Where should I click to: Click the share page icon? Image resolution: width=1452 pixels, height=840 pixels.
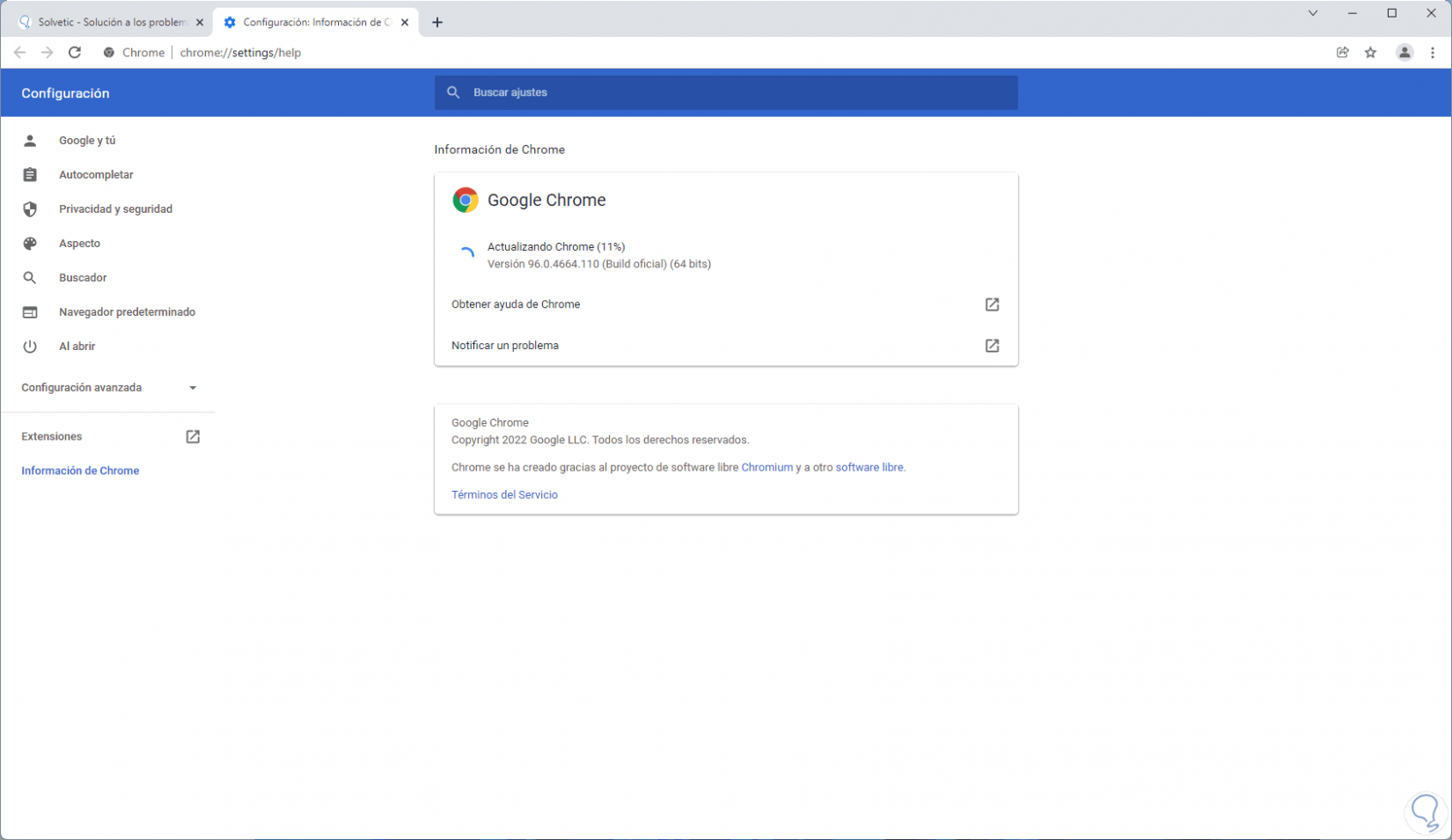[x=1343, y=53]
